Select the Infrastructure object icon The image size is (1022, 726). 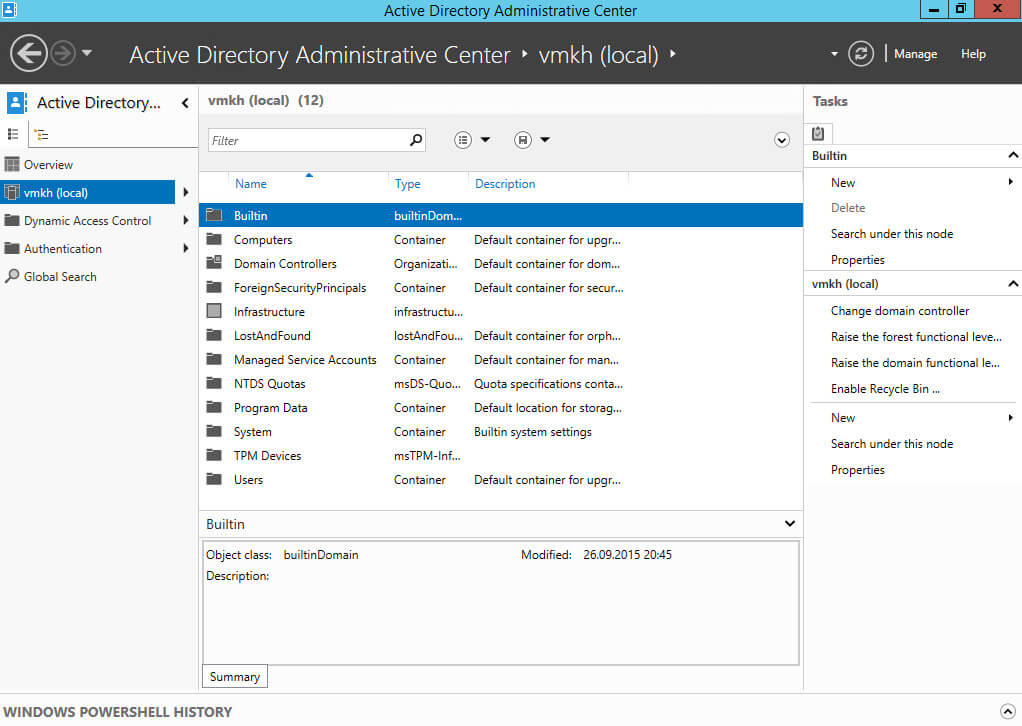214,311
